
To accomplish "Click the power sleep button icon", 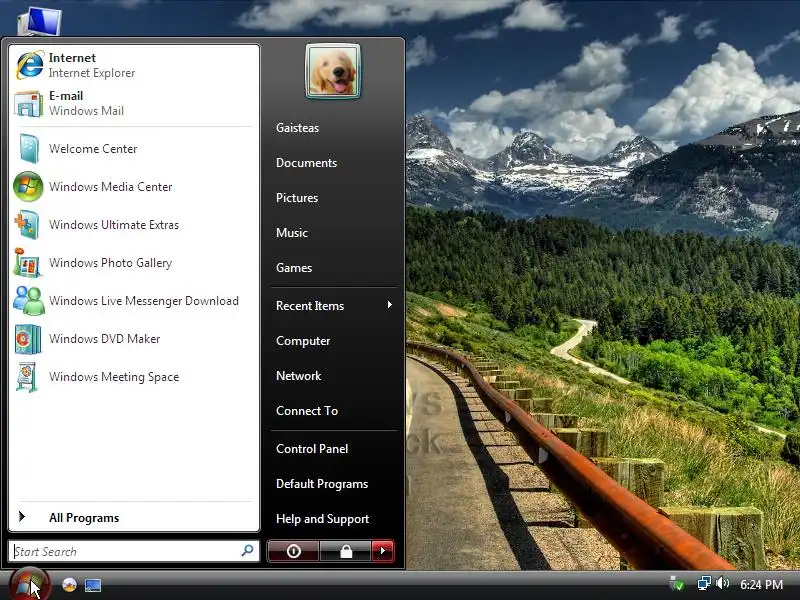I will coord(293,551).
